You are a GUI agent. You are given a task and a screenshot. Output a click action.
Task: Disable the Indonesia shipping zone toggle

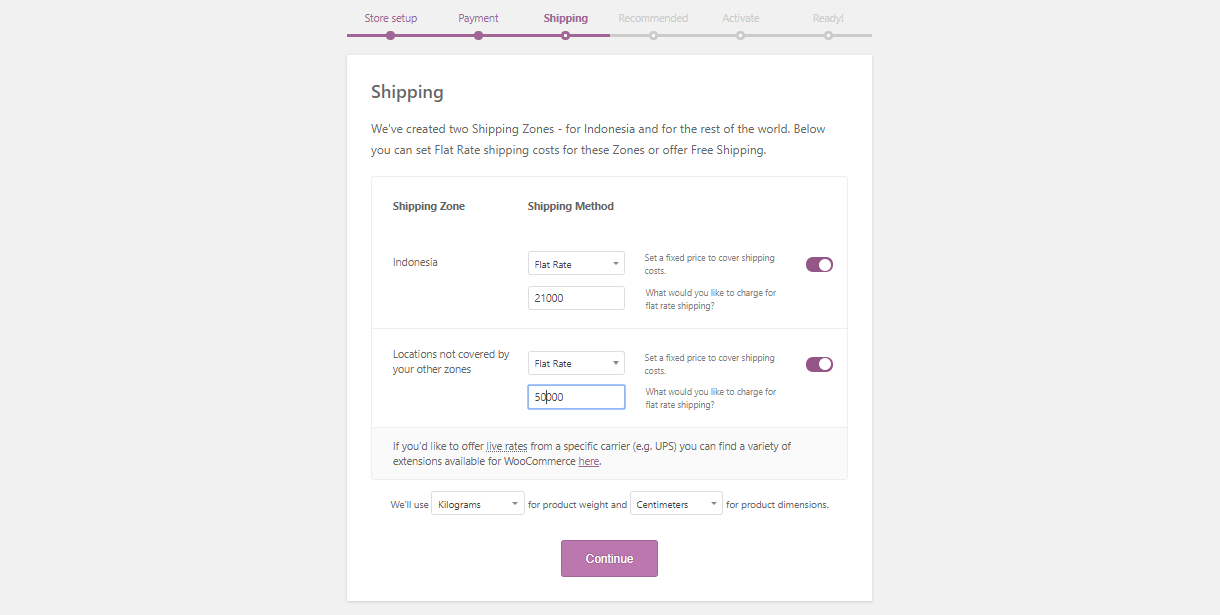[x=819, y=265]
